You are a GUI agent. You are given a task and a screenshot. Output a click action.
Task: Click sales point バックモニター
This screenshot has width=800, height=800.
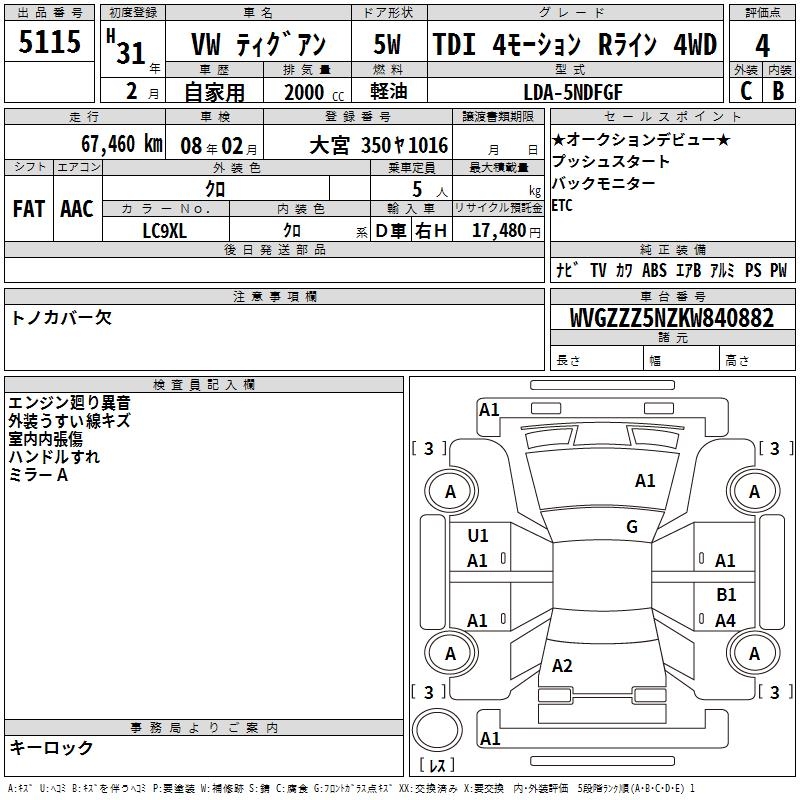[604, 183]
